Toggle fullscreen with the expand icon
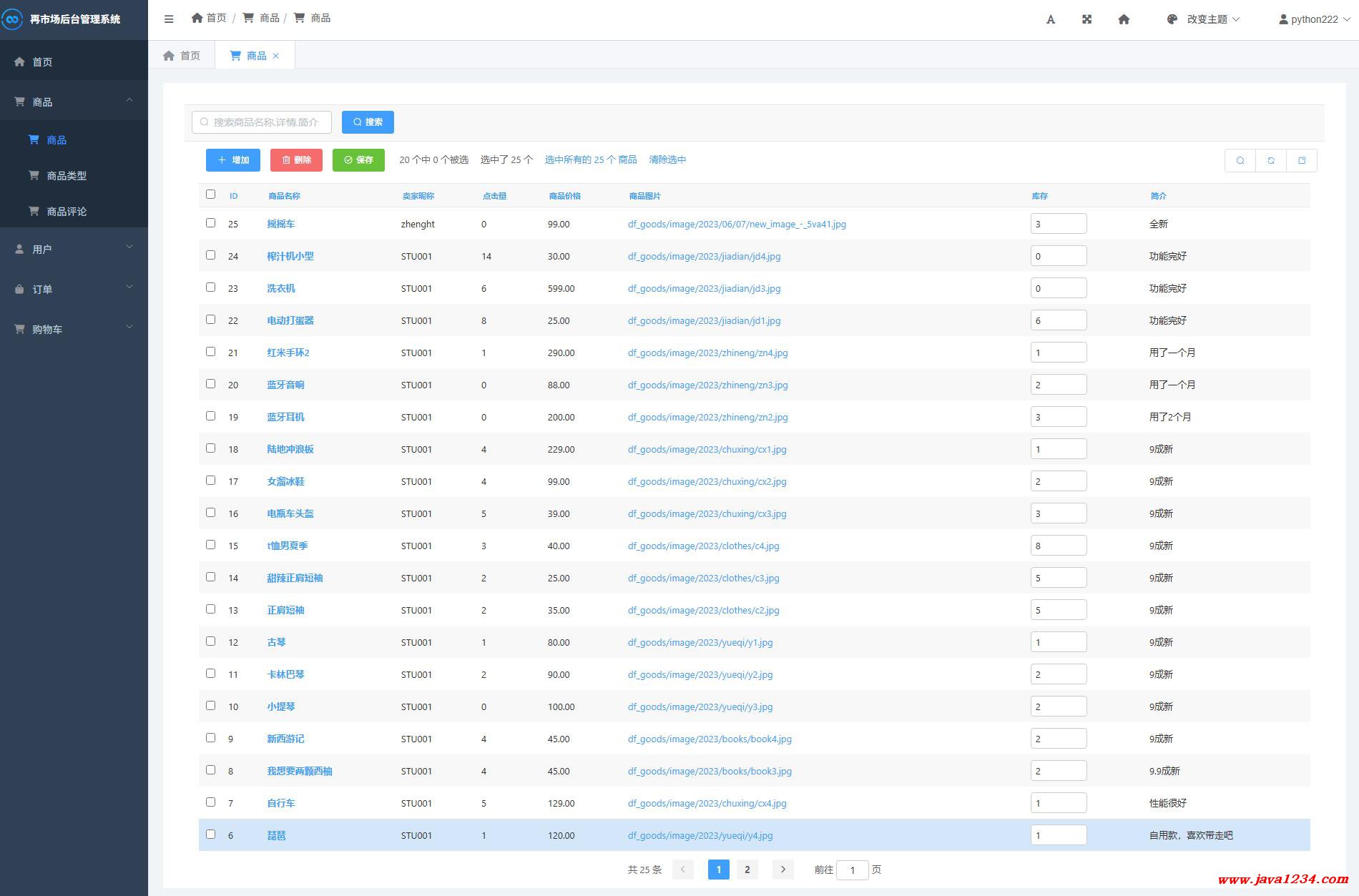The image size is (1359, 896). click(x=1086, y=19)
